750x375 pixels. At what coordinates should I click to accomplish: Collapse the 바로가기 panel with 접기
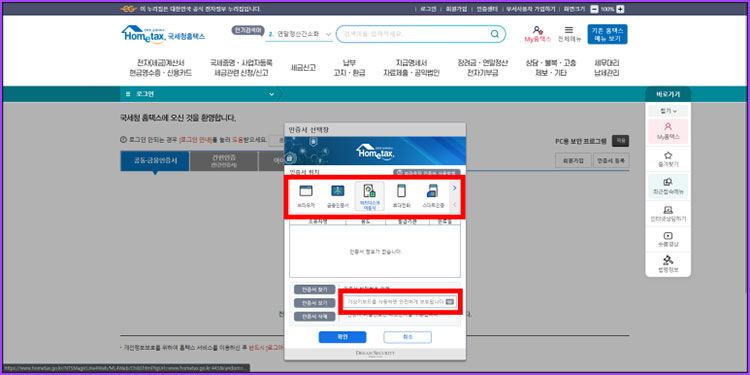(668, 111)
